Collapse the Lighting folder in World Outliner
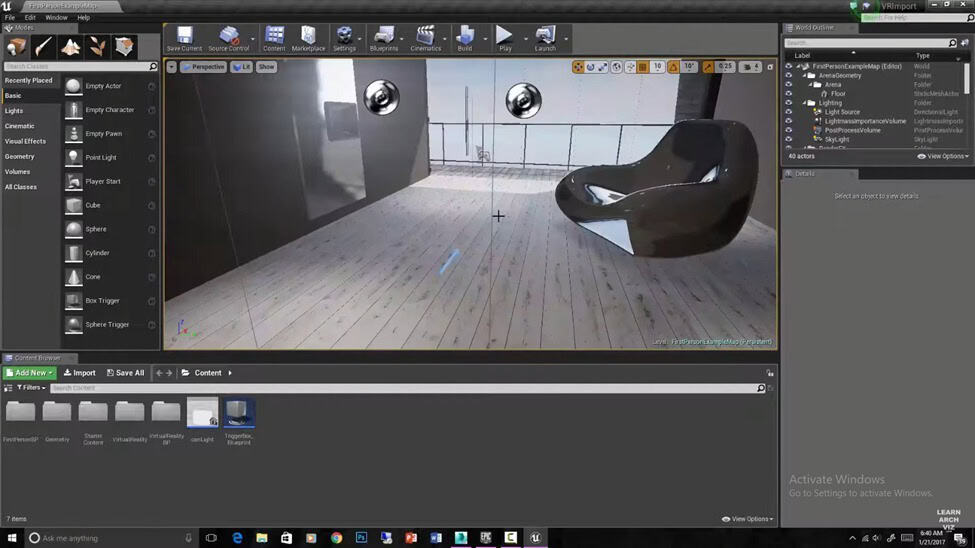This screenshot has height=548, width=975. 806,103
